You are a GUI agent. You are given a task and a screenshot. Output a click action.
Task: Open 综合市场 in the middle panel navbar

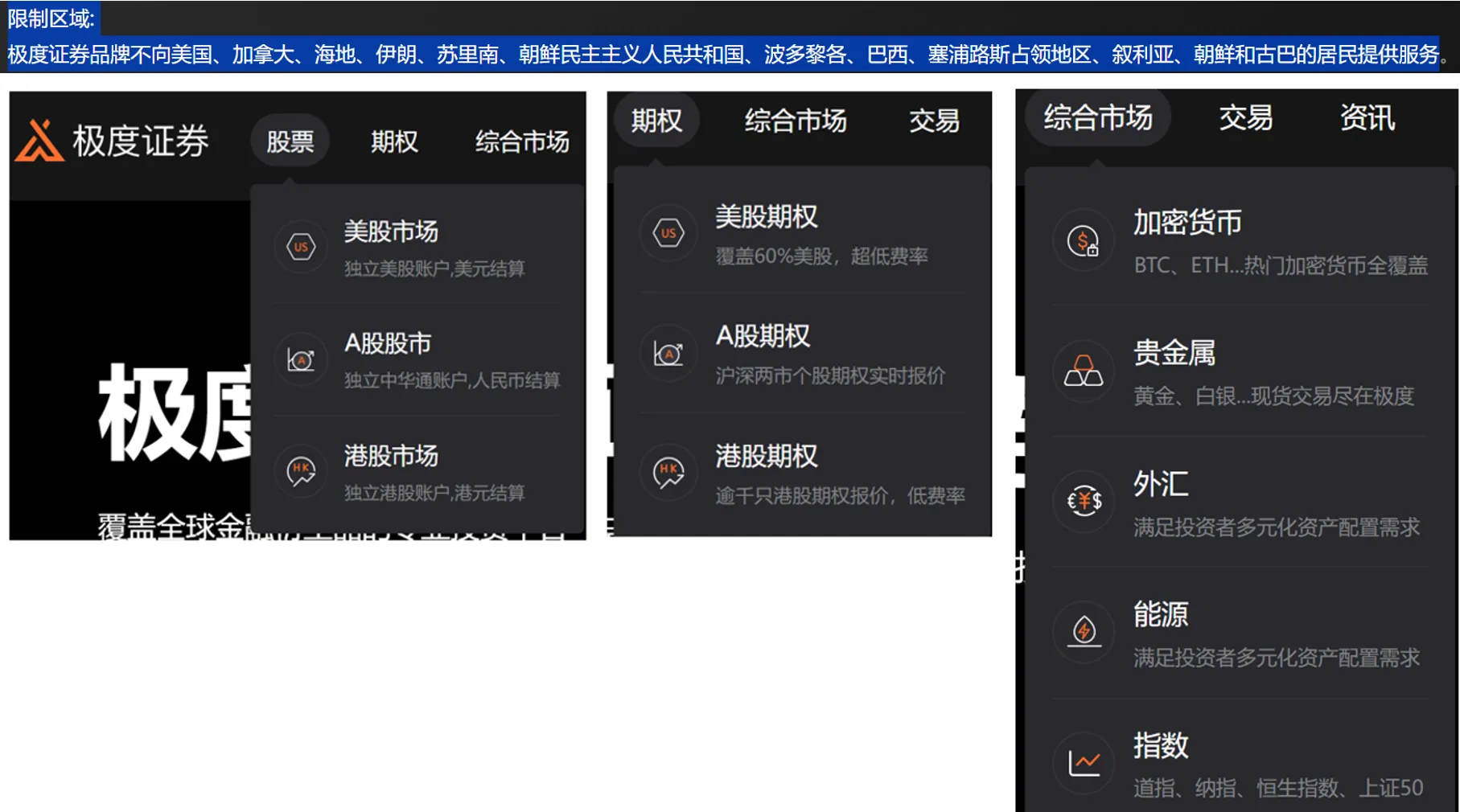click(796, 121)
